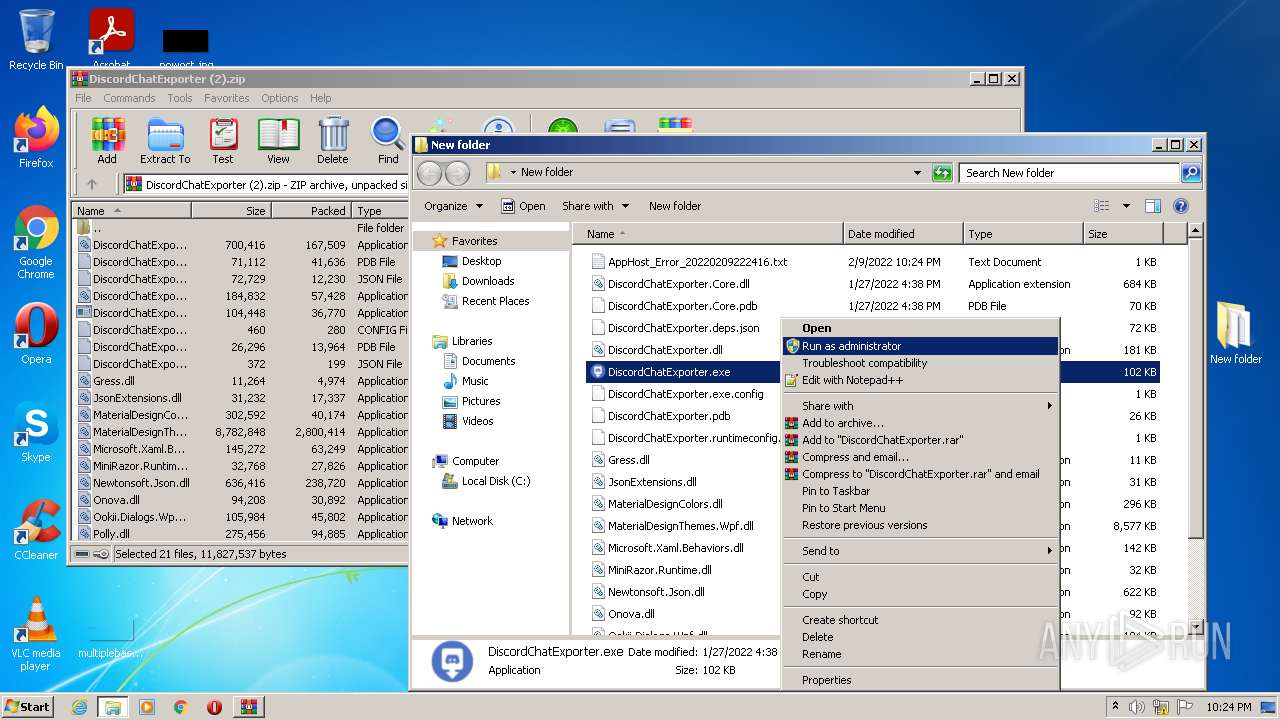Choose Restore previous versions
This screenshot has height=720, width=1280.
pos(920,525)
